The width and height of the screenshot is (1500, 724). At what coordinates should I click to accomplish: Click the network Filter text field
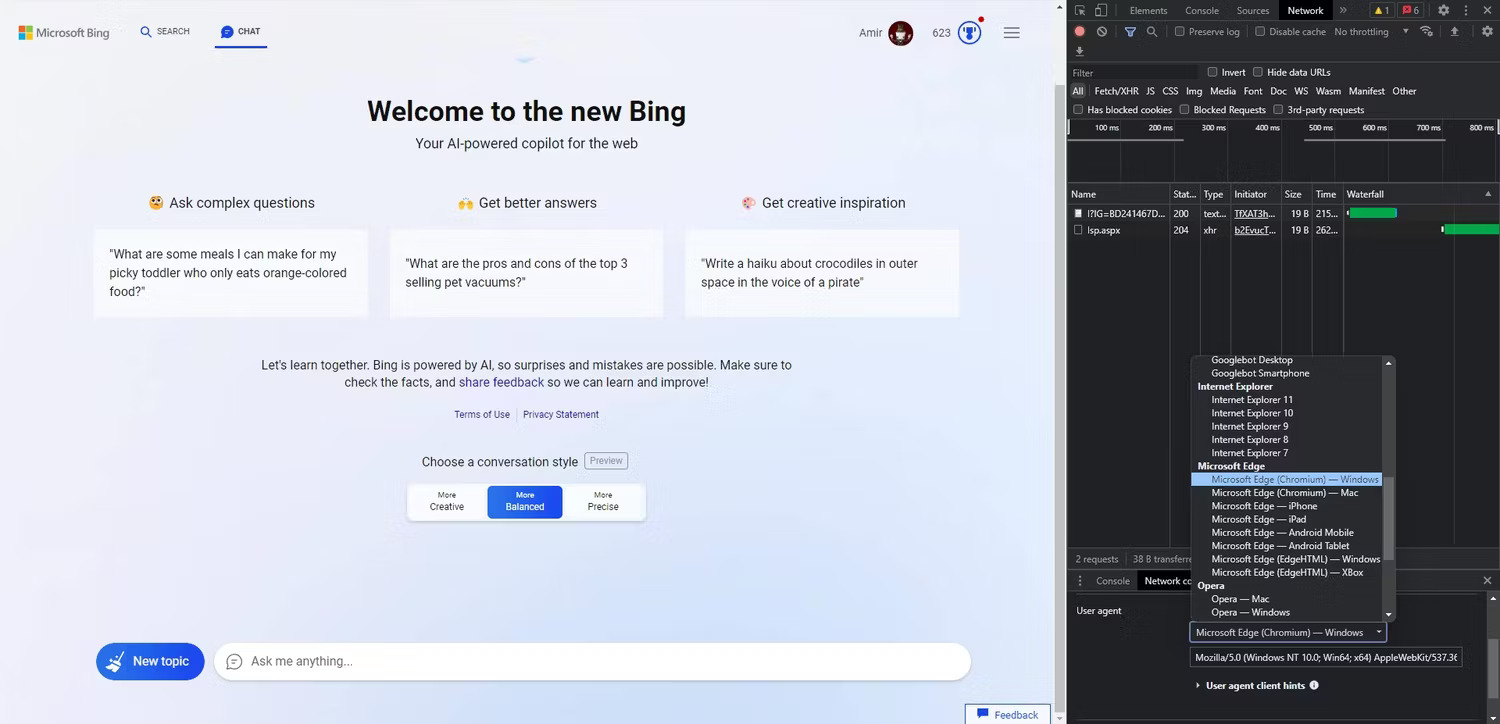coord(1133,72)
